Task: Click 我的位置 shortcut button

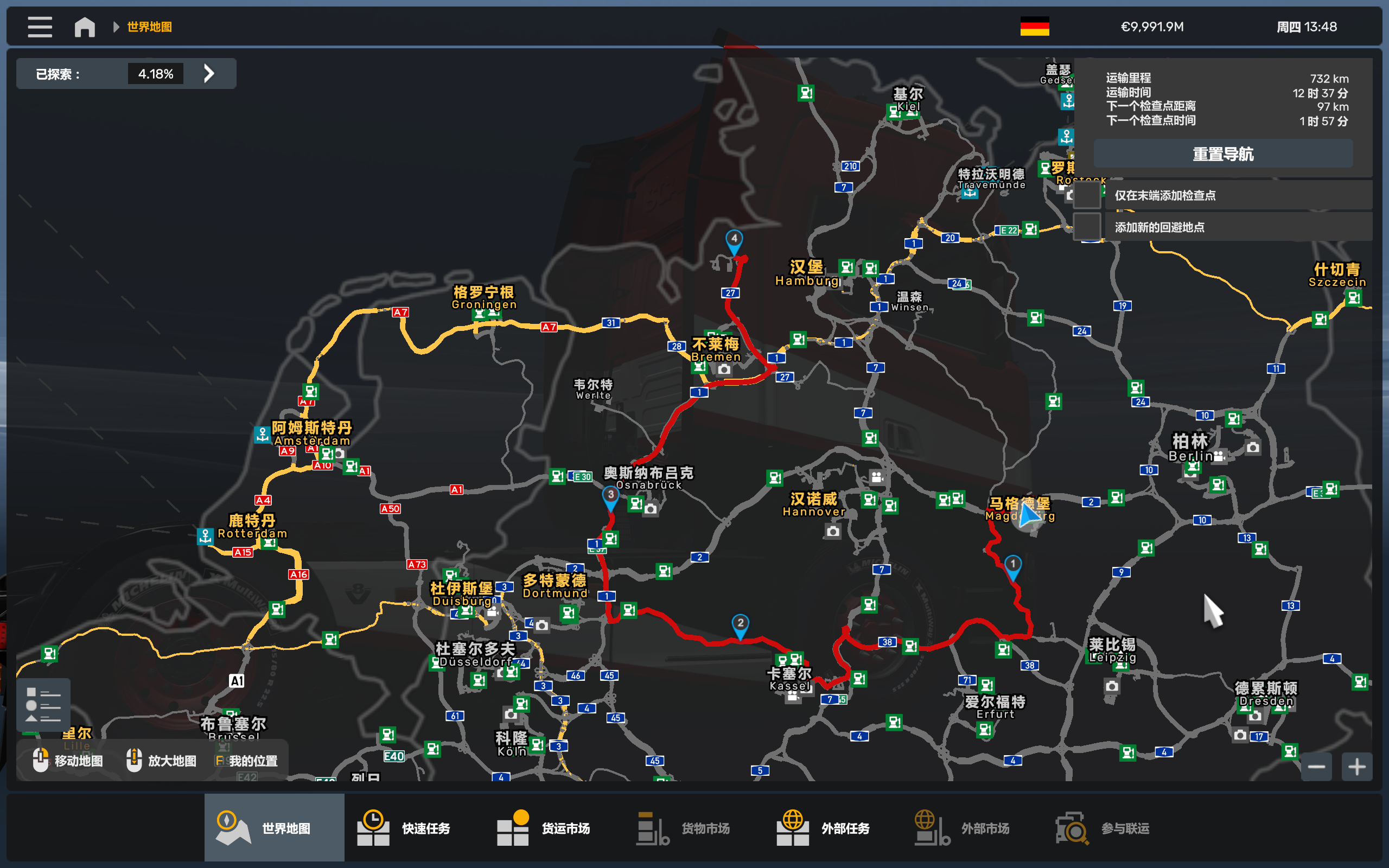Action: (x=247, y=761)
